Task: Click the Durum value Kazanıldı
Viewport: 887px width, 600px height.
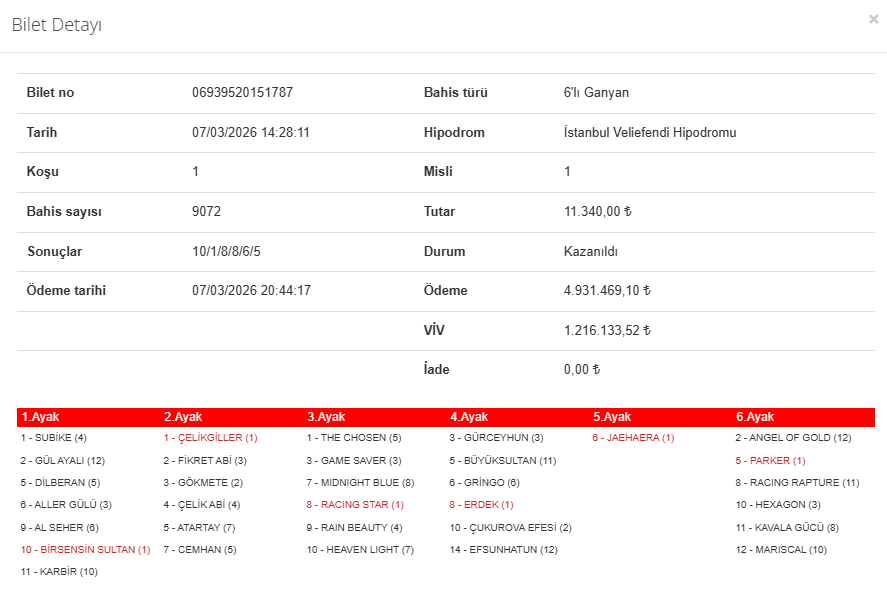Action: [597, 251]
